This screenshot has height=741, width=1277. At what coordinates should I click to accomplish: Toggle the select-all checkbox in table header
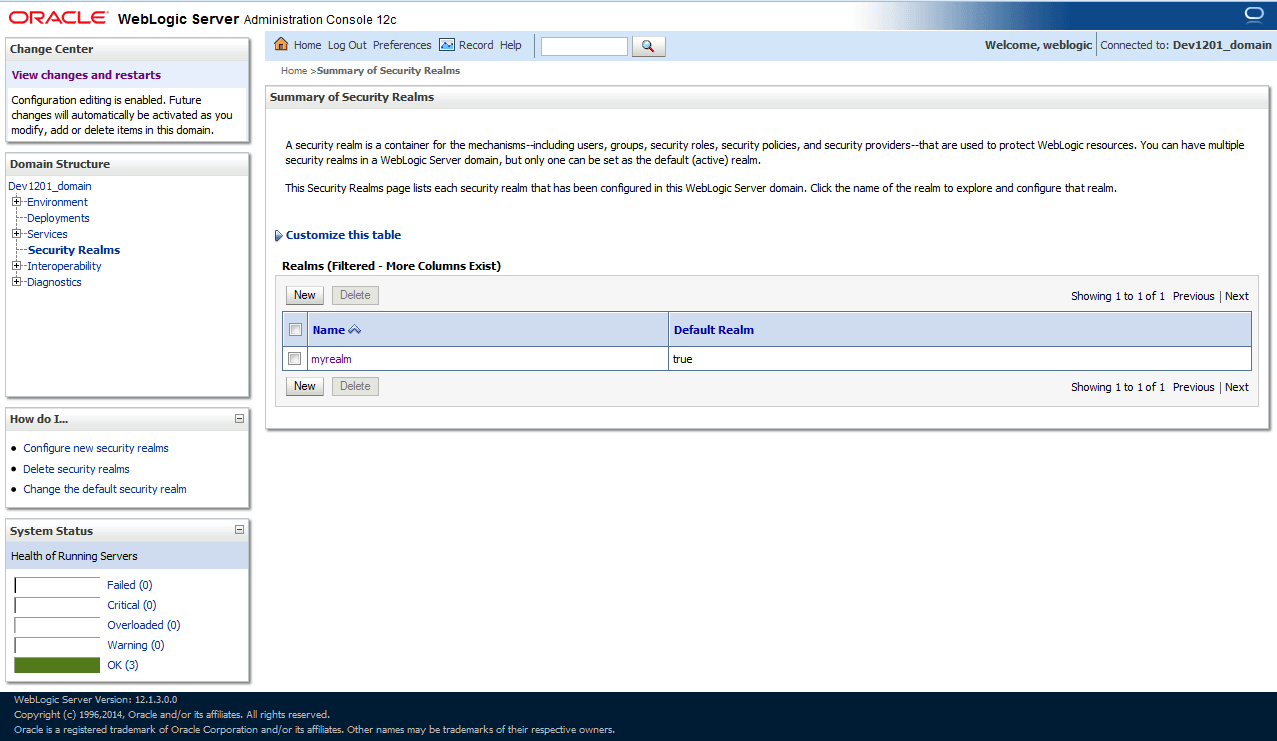tap(295, 330)
